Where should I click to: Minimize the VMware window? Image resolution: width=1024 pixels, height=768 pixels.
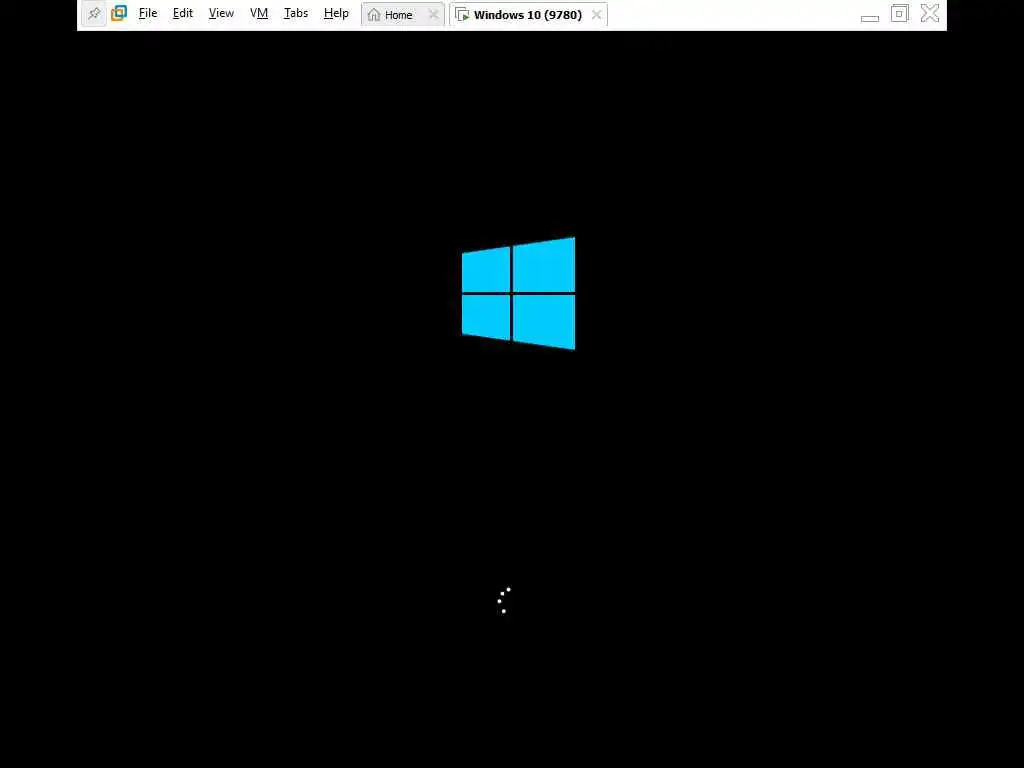pyautogui.click(x=870, y=18)
